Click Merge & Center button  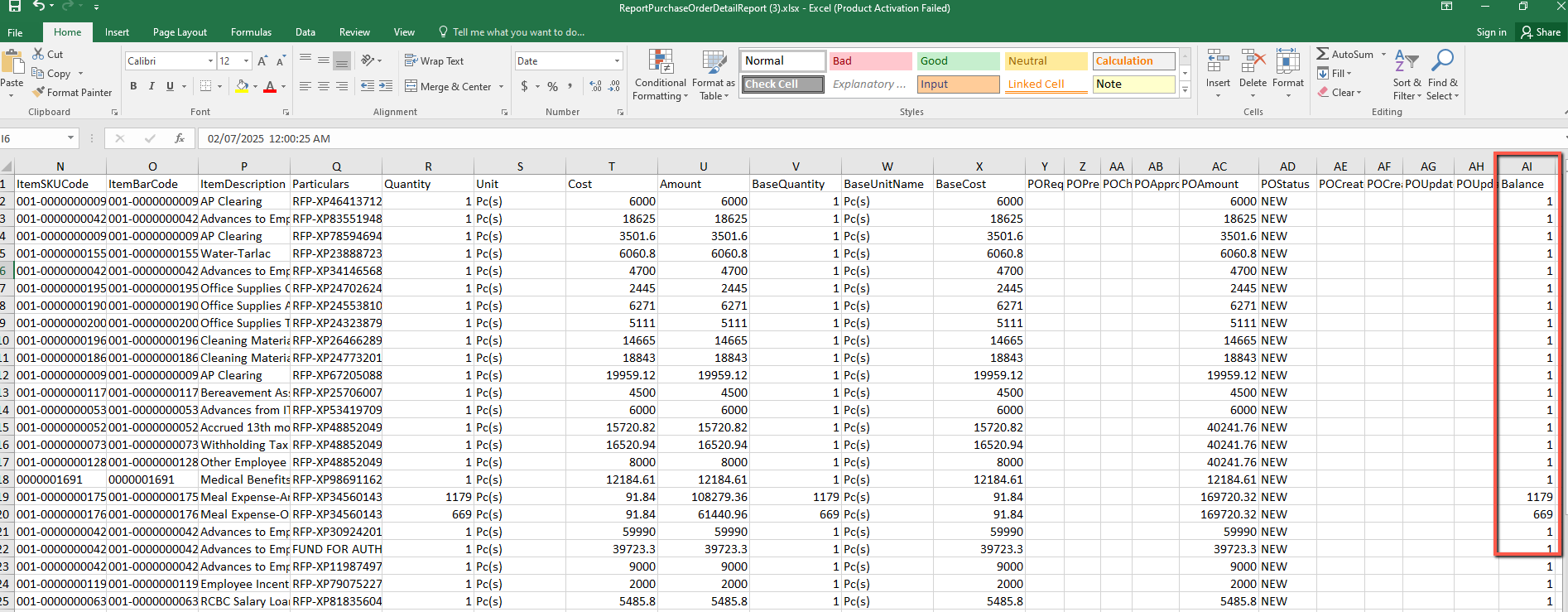pyautogui.click(x=448, y=86)
